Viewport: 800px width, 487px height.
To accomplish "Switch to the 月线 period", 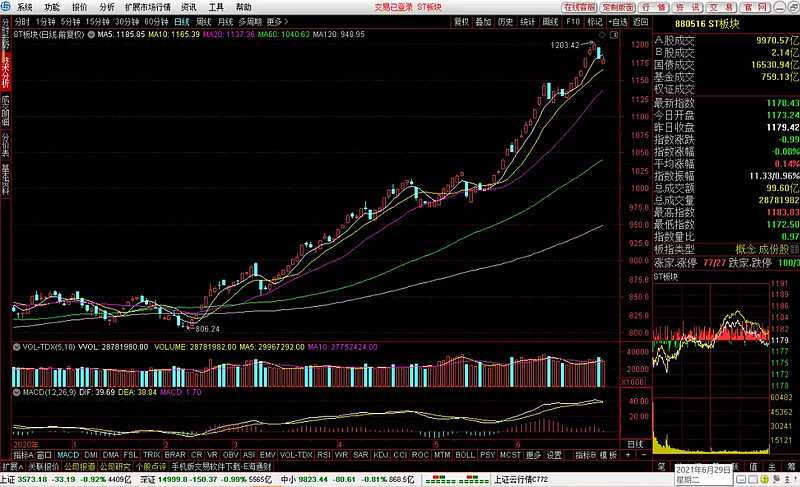I will pyautogui.click(x=226, y=22).
